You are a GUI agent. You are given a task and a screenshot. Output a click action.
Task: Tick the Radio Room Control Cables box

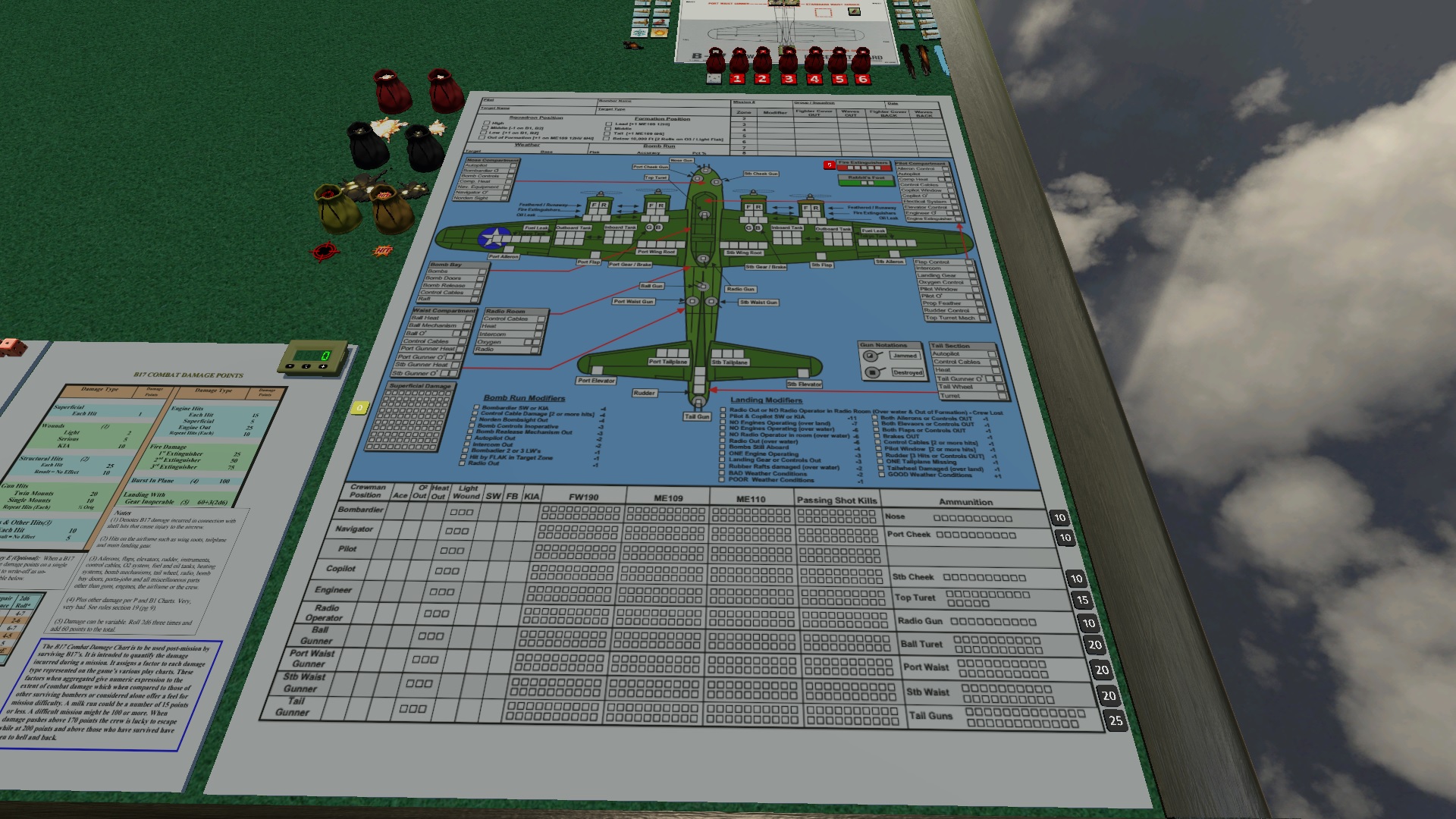[x=541, y=319]
